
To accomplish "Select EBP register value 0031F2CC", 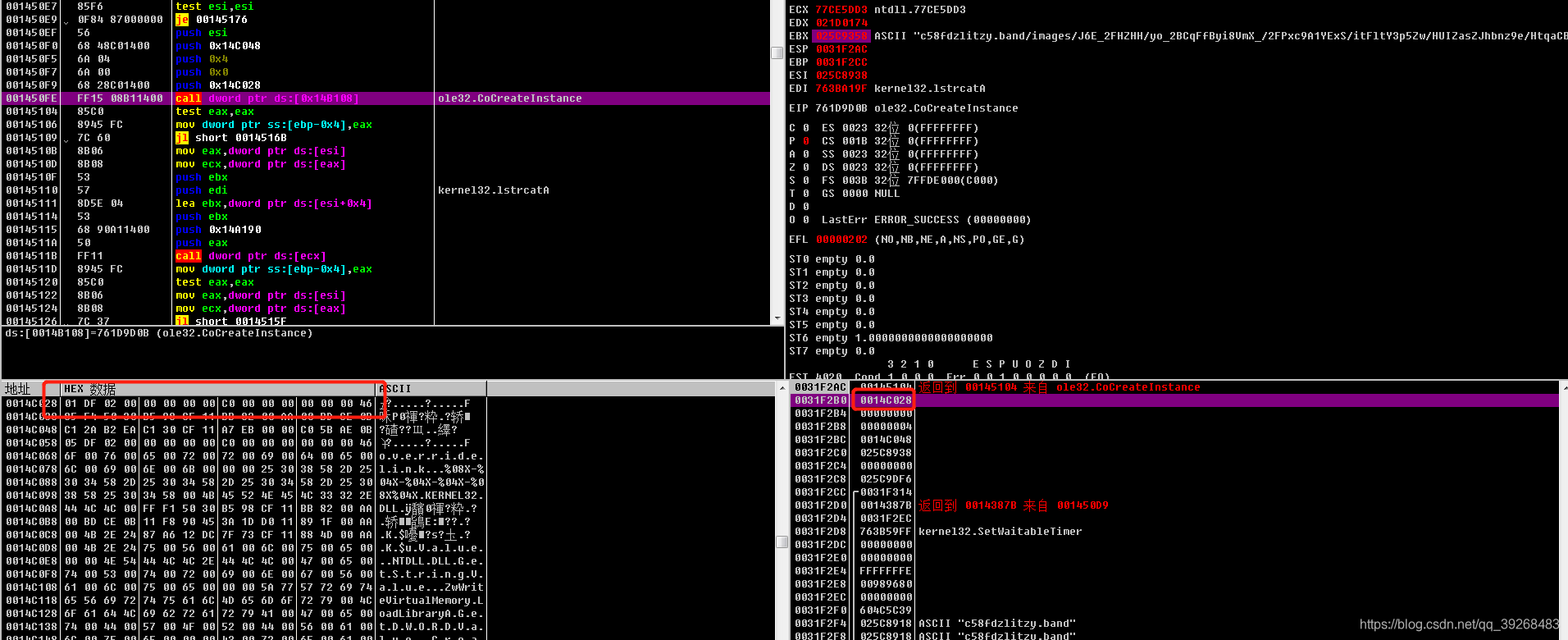I will [841, 62].
